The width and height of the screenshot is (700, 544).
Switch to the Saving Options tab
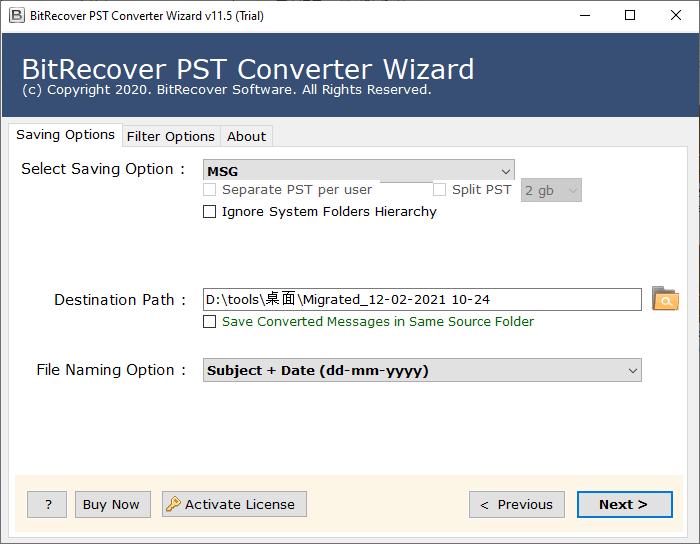[x=65, y=135]
